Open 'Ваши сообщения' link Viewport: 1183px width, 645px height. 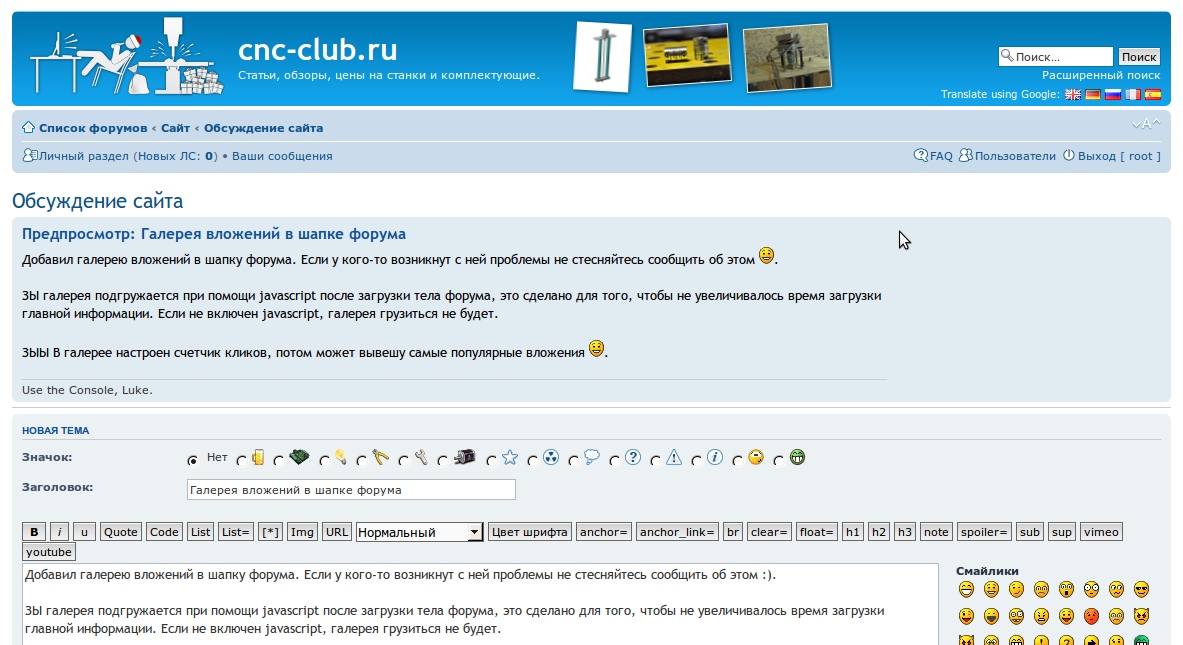(282, 156)
